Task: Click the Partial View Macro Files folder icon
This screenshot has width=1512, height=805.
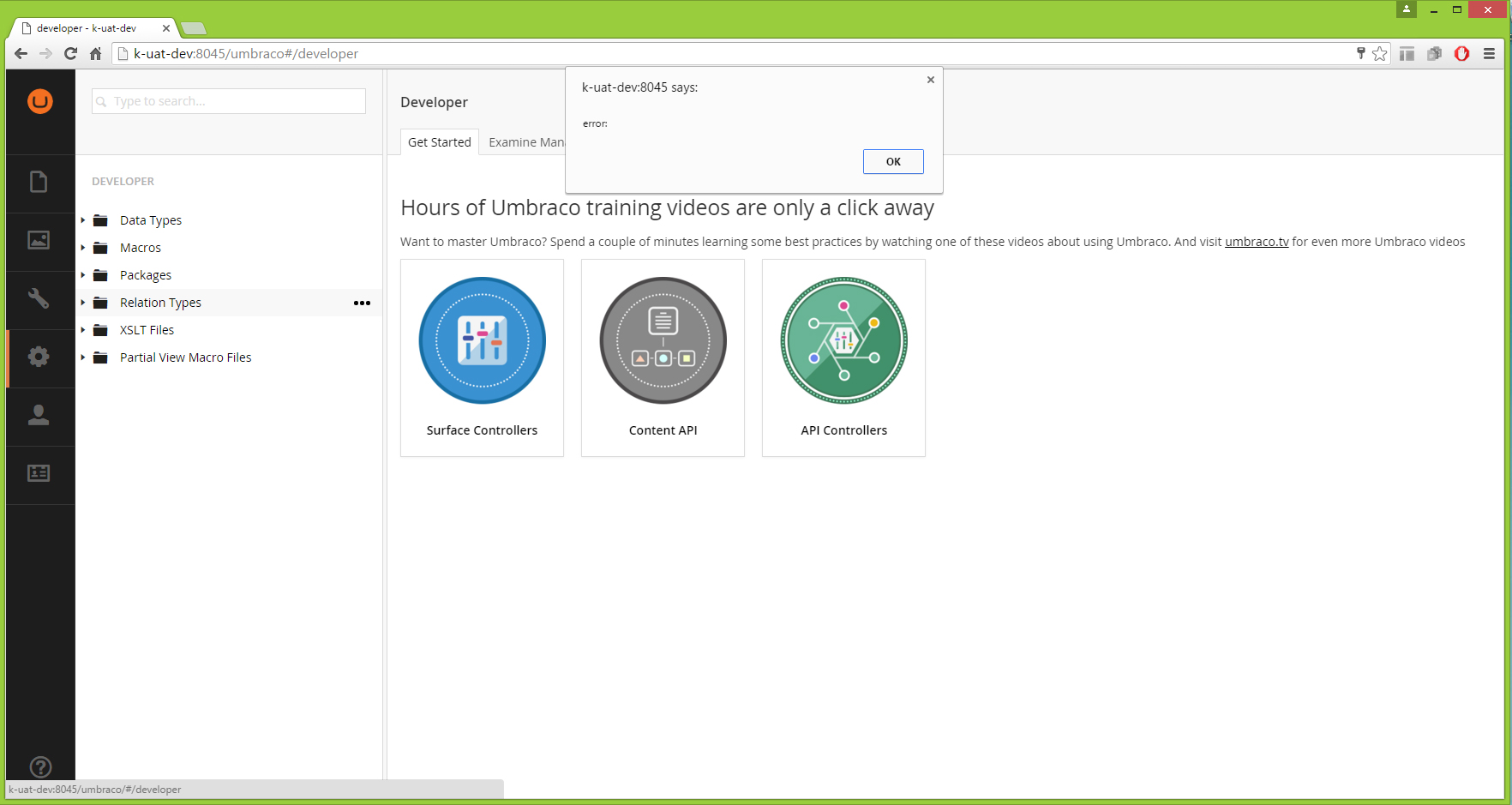Action: point(100,357)
